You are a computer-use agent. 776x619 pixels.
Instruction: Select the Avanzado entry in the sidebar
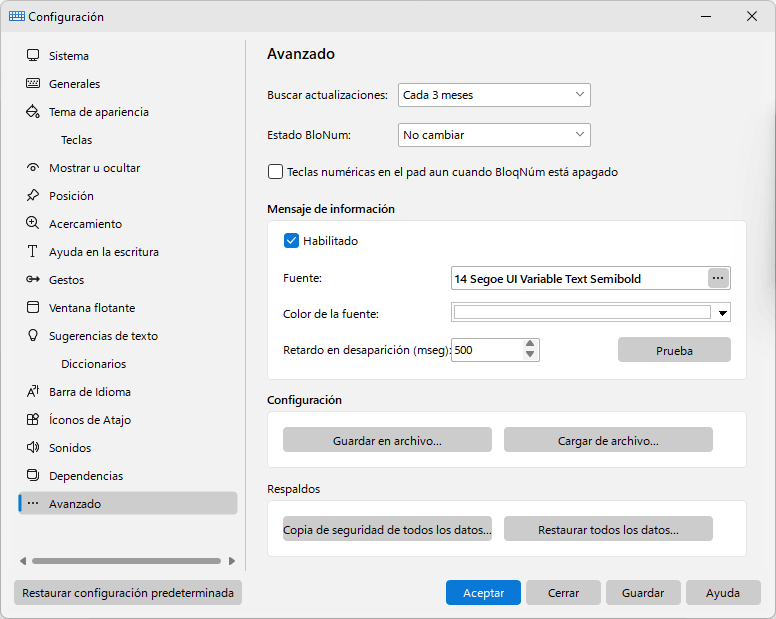pyautogui.click(x=128, y=503)
